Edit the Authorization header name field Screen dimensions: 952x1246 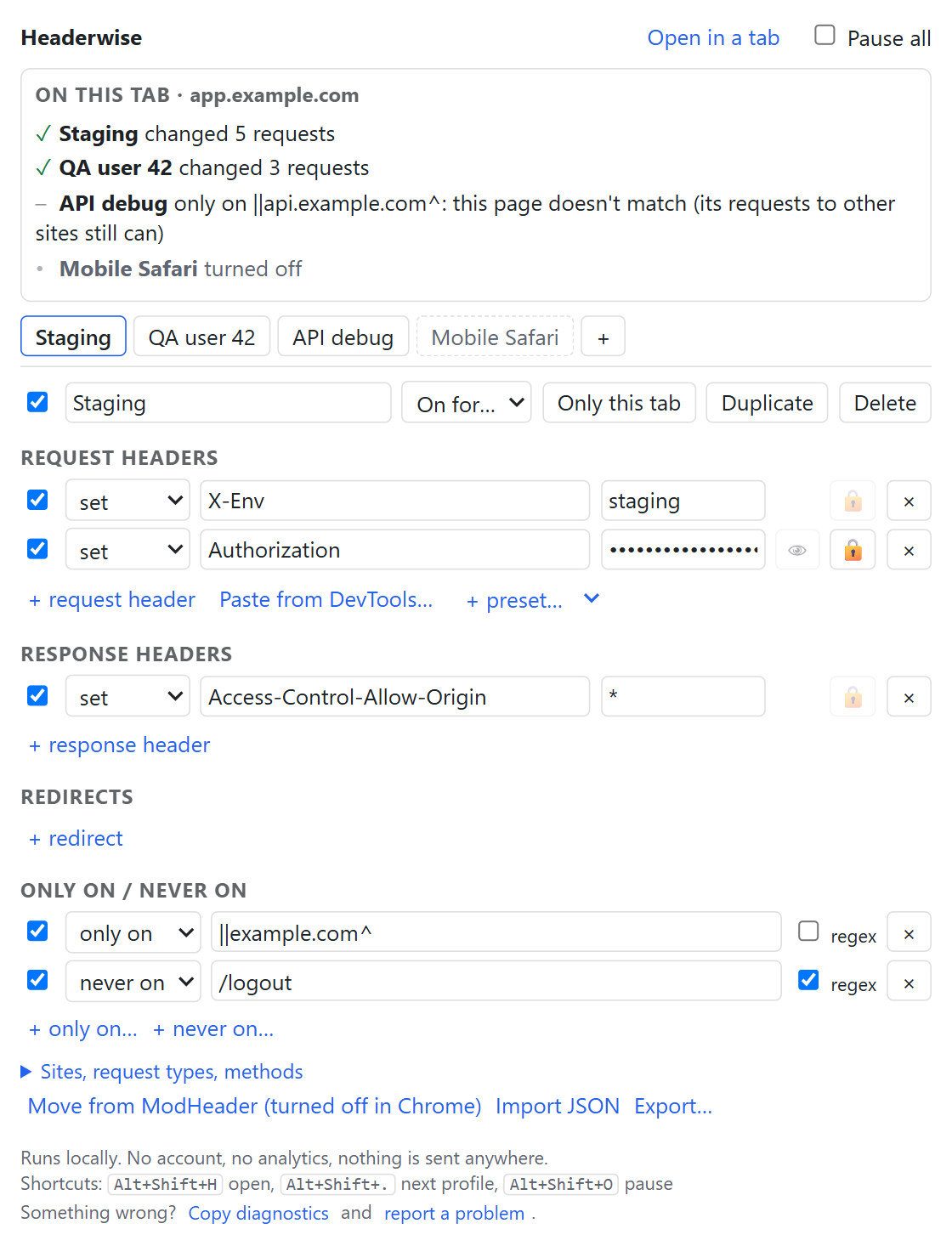pos(394,550)
